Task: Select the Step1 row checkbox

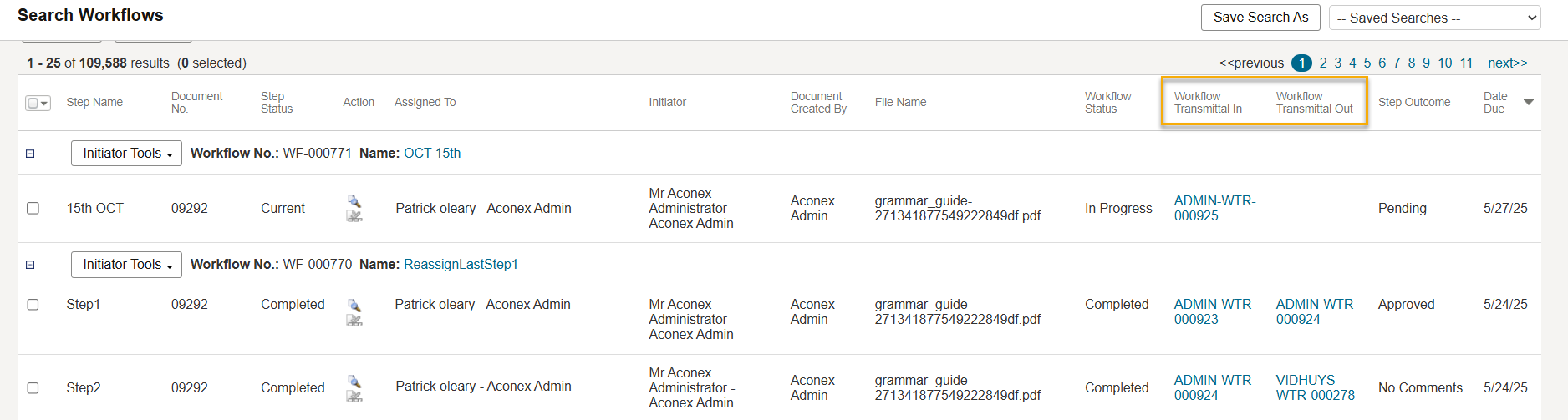Action: point(33,305)
